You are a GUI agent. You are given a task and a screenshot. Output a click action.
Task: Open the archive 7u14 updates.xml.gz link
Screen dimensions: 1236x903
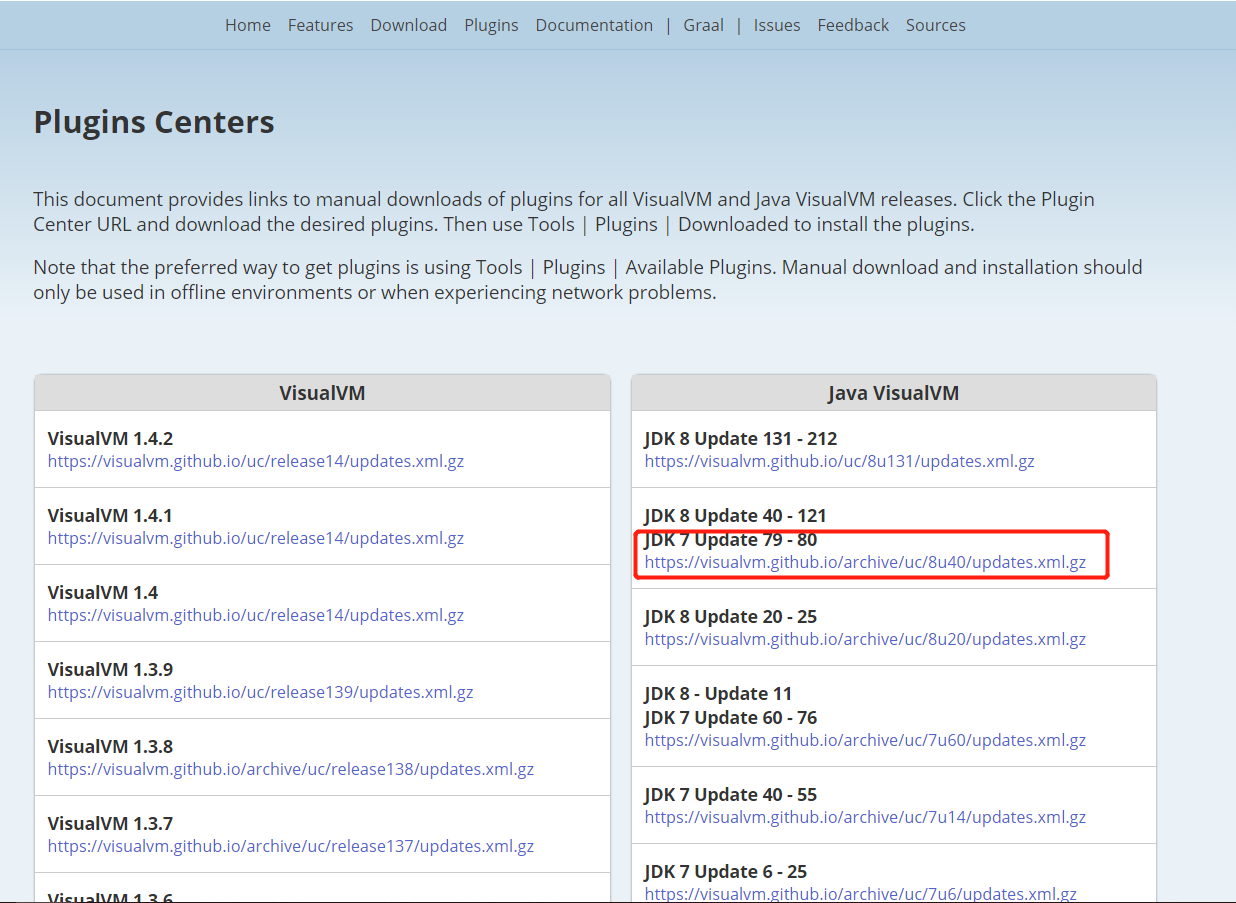[865, 817]
